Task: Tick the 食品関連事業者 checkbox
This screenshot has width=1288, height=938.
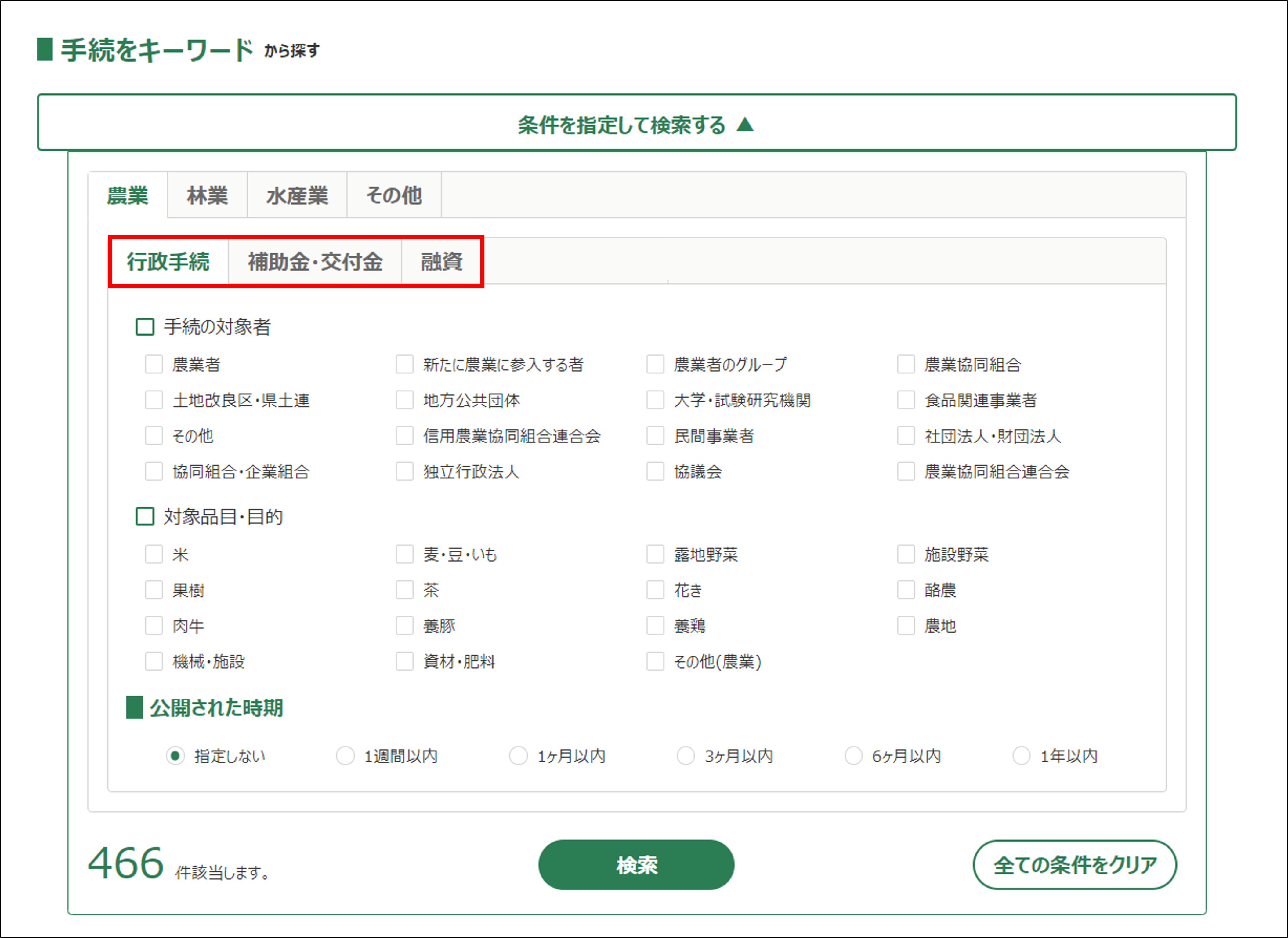Action: tap(906, 400)
